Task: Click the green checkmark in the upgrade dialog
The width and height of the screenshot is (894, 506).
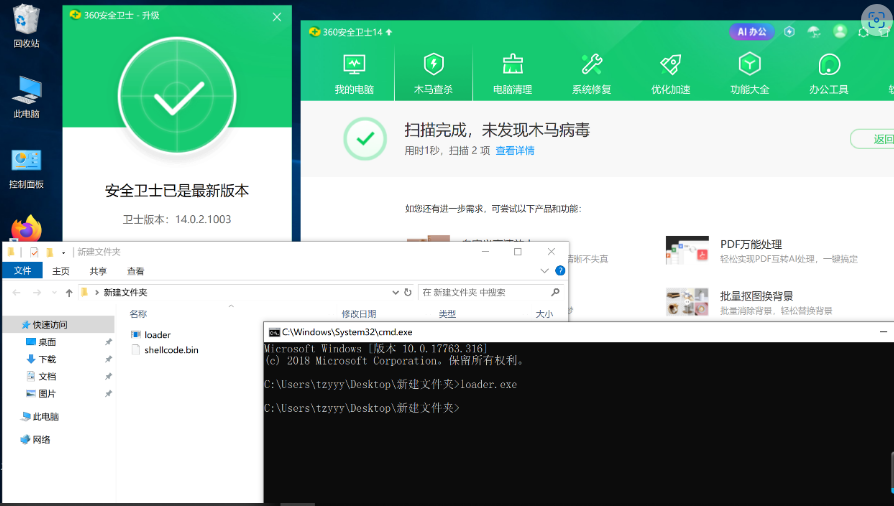Action: [x=177, y=96]
